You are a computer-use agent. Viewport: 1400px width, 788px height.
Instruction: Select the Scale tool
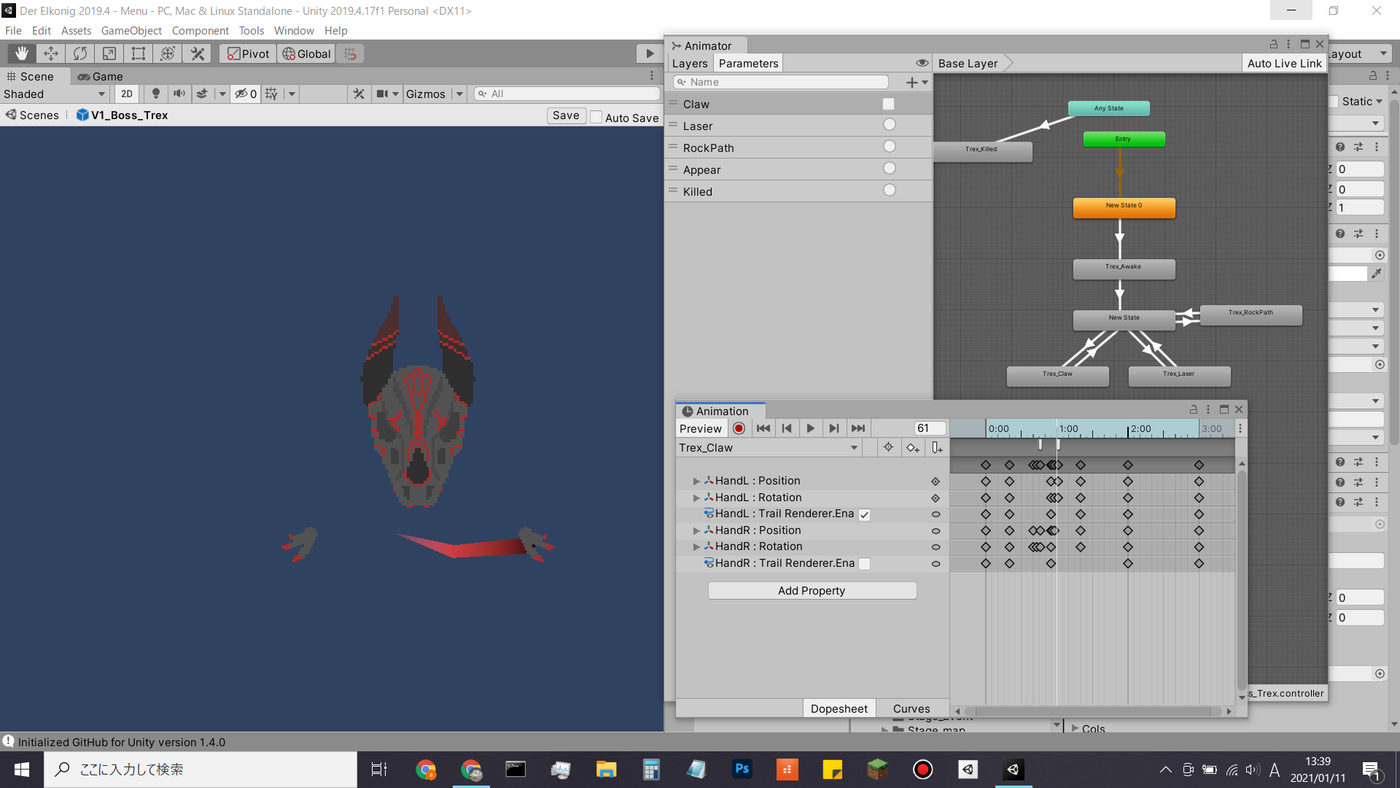[x=109, y=54]
